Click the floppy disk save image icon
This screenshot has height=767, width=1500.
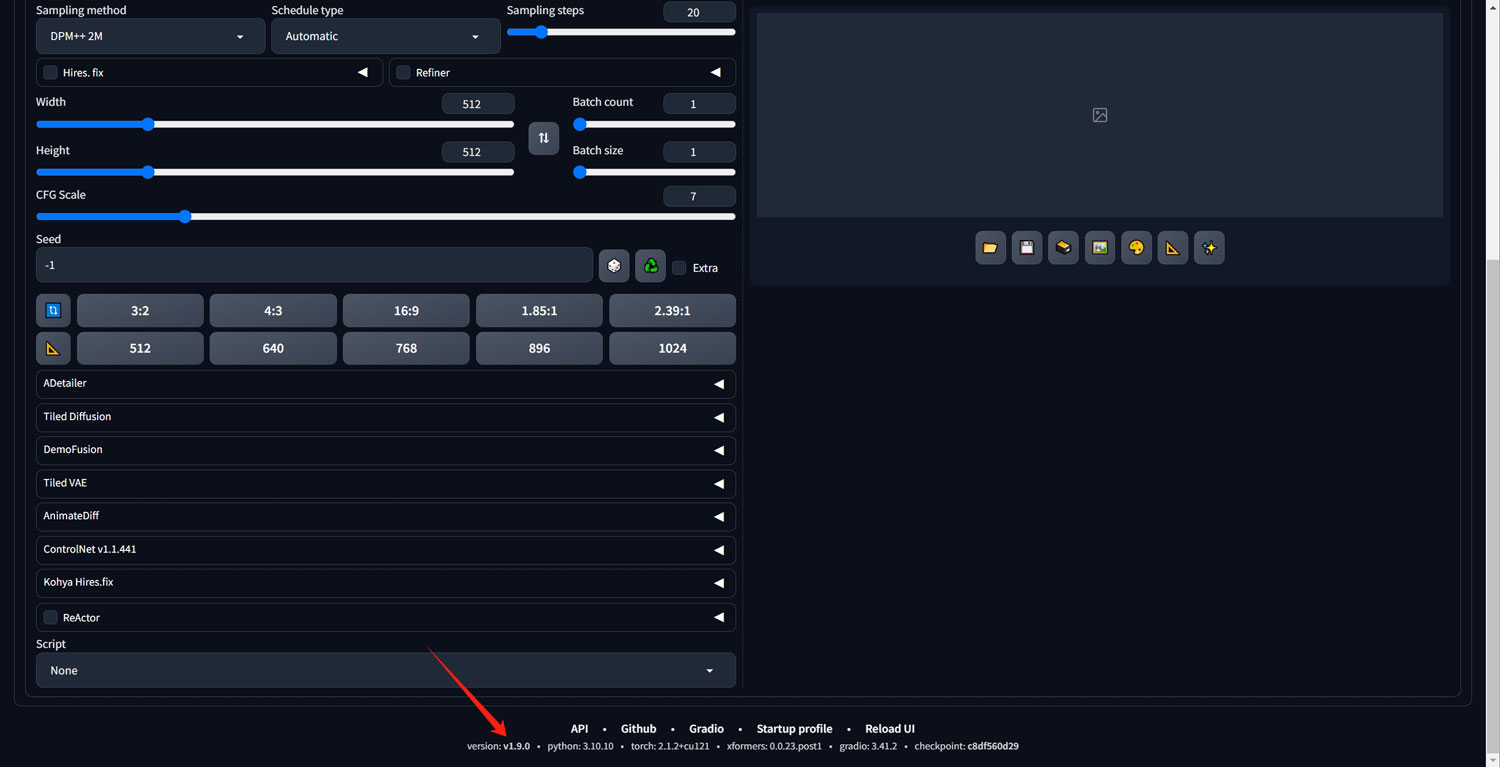point(1026,247)
